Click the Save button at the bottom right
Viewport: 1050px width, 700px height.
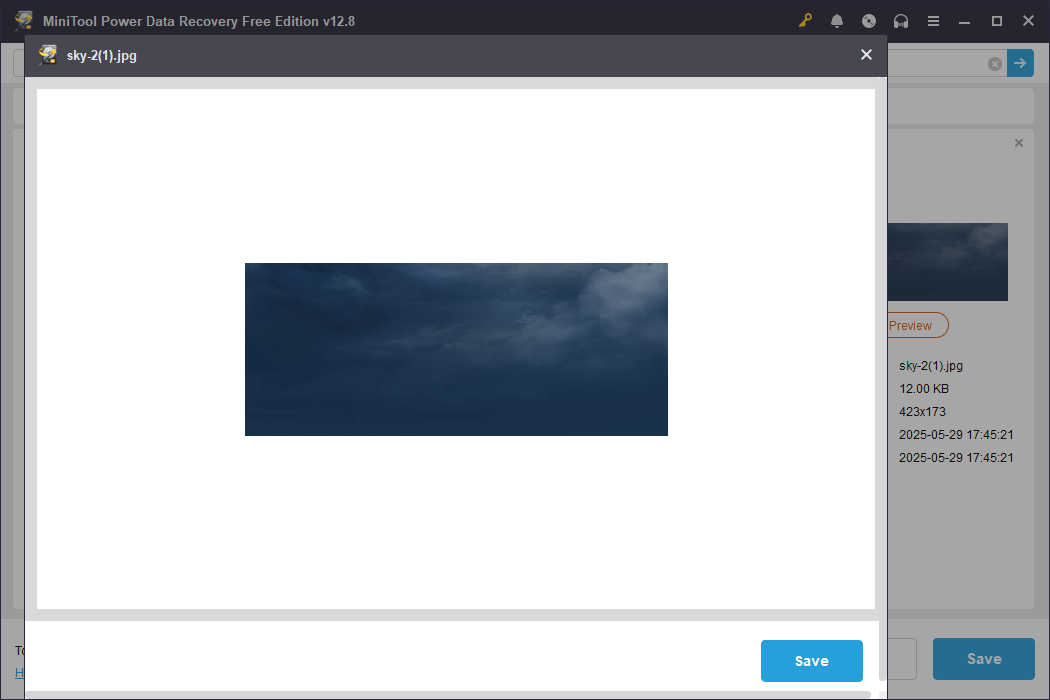[983, 658]
